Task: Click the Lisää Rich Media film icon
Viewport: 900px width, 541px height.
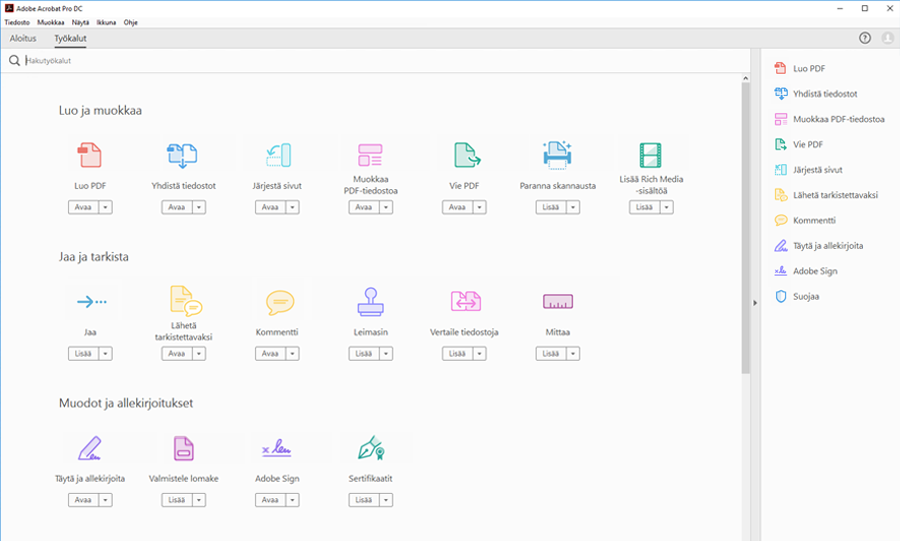Action: [651, 155]
